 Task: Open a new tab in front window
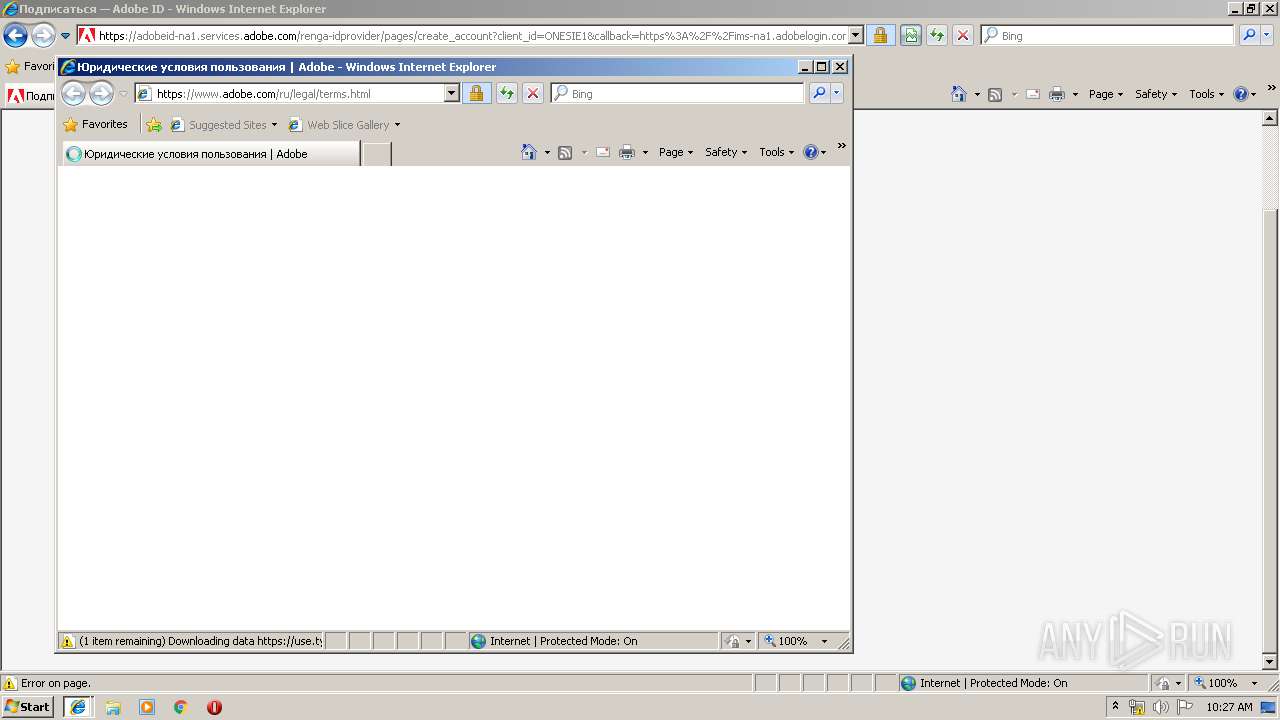coord(376,154)
